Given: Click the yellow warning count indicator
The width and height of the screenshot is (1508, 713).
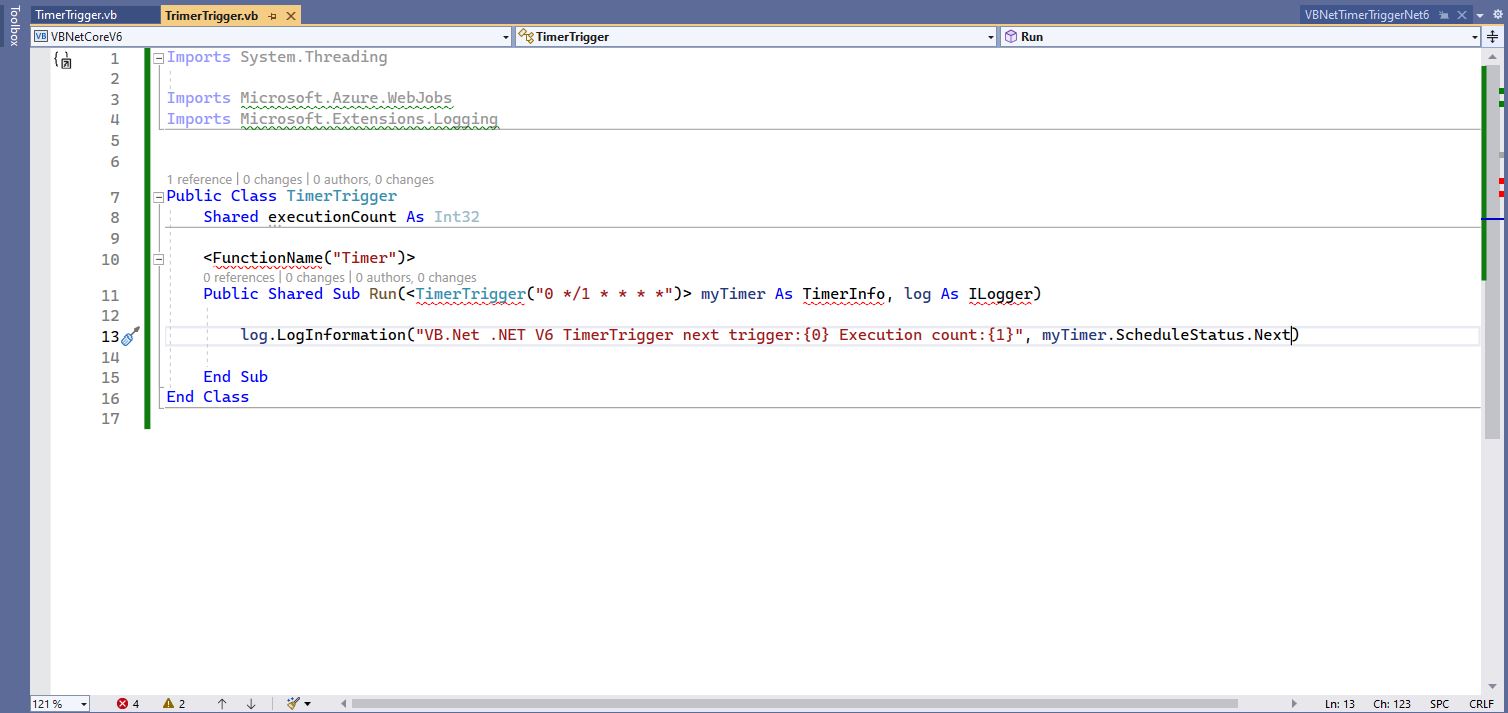Looking at the screenshot, I should [x=174, y=703].
